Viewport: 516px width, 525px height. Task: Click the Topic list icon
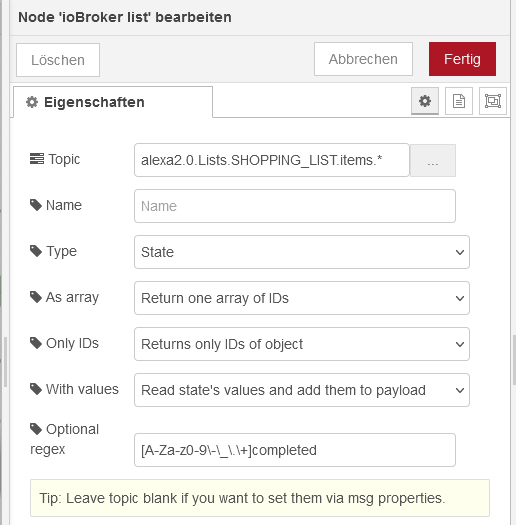point(36,159)
